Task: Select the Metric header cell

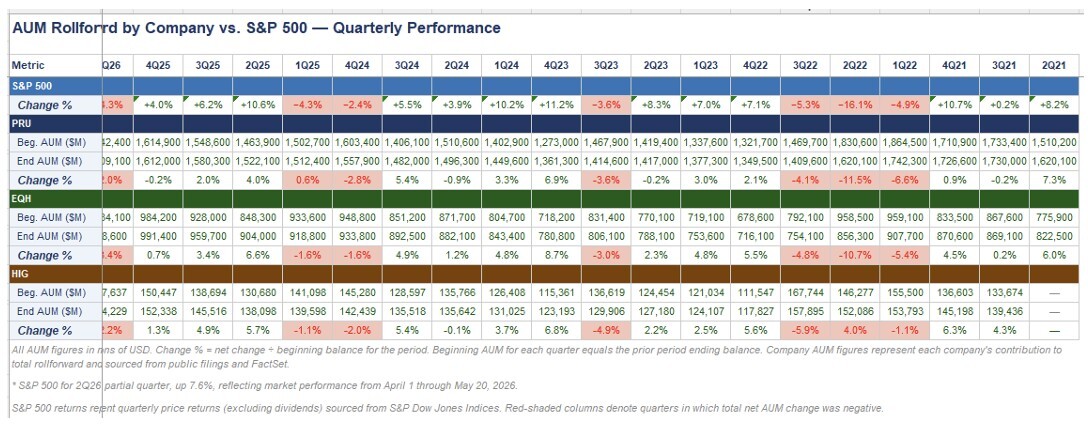Action: 56,65
